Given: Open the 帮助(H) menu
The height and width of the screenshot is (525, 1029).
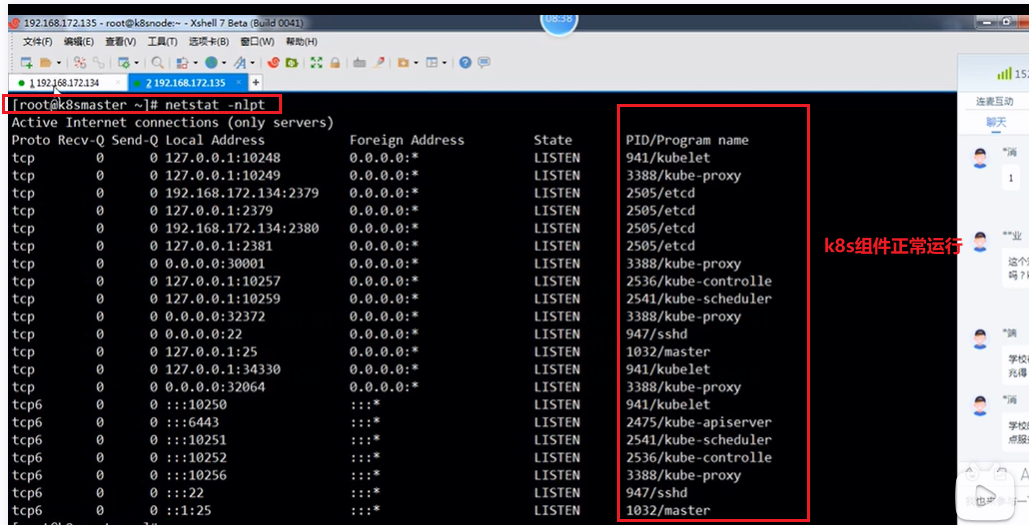Looking at the screenshot, I should pos(301,41).
